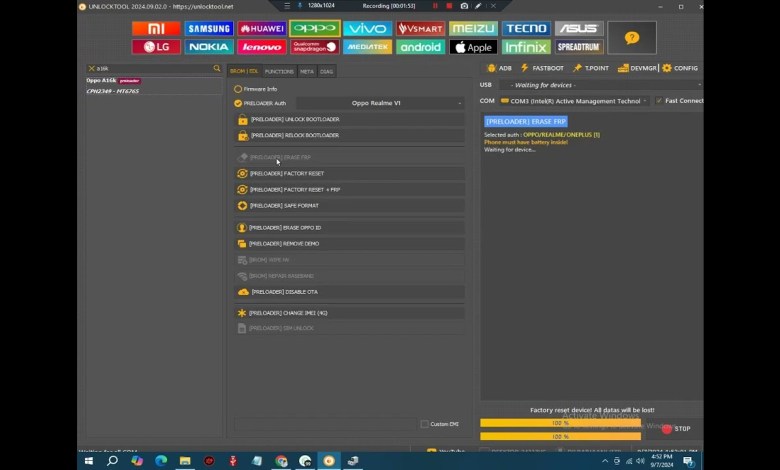Click [PRELOADER] UNLOCK BOOTLOADER
The height and width of the screenshot is (470, 780).
pyautogui.click(x=350, y=119)
